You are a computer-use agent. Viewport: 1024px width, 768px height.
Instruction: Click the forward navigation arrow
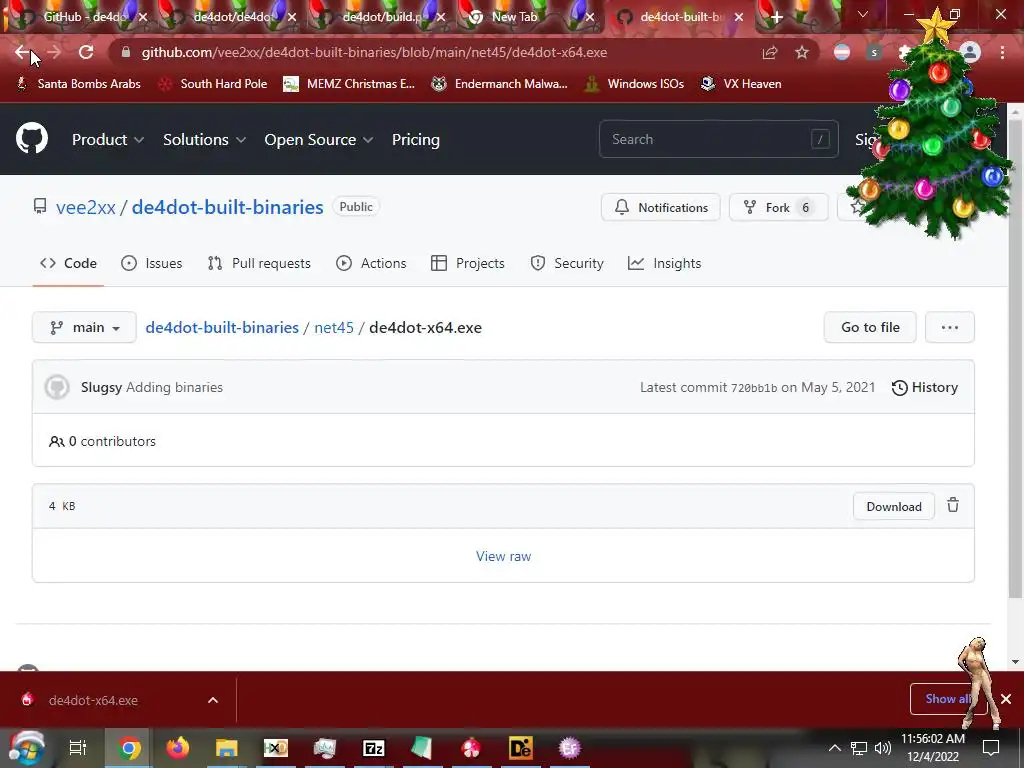(54, 52)
